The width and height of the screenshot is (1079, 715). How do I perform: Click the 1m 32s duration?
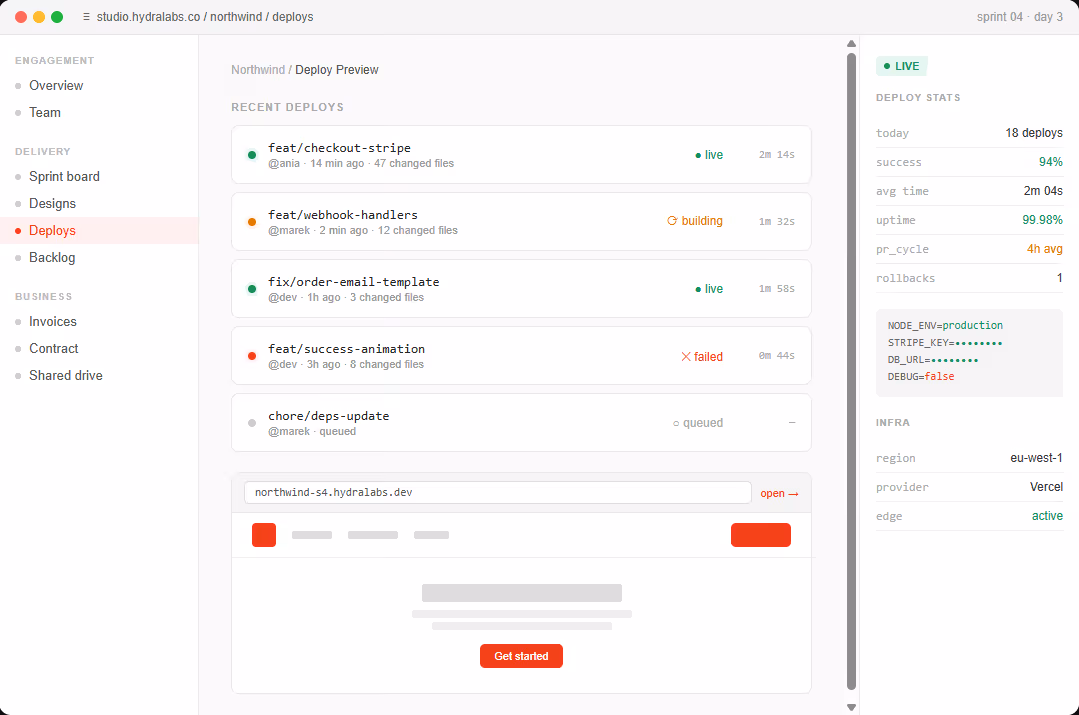777,222
